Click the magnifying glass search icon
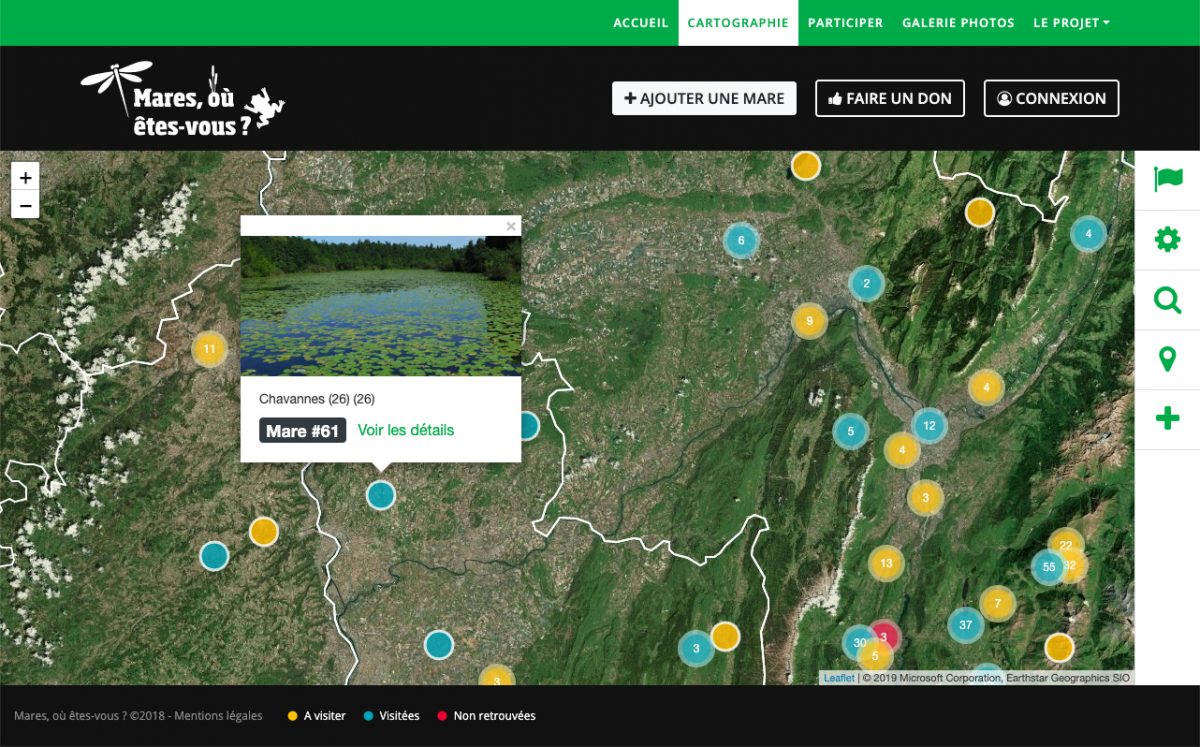Screen dimensions: 1200x747 (1167, 300)
